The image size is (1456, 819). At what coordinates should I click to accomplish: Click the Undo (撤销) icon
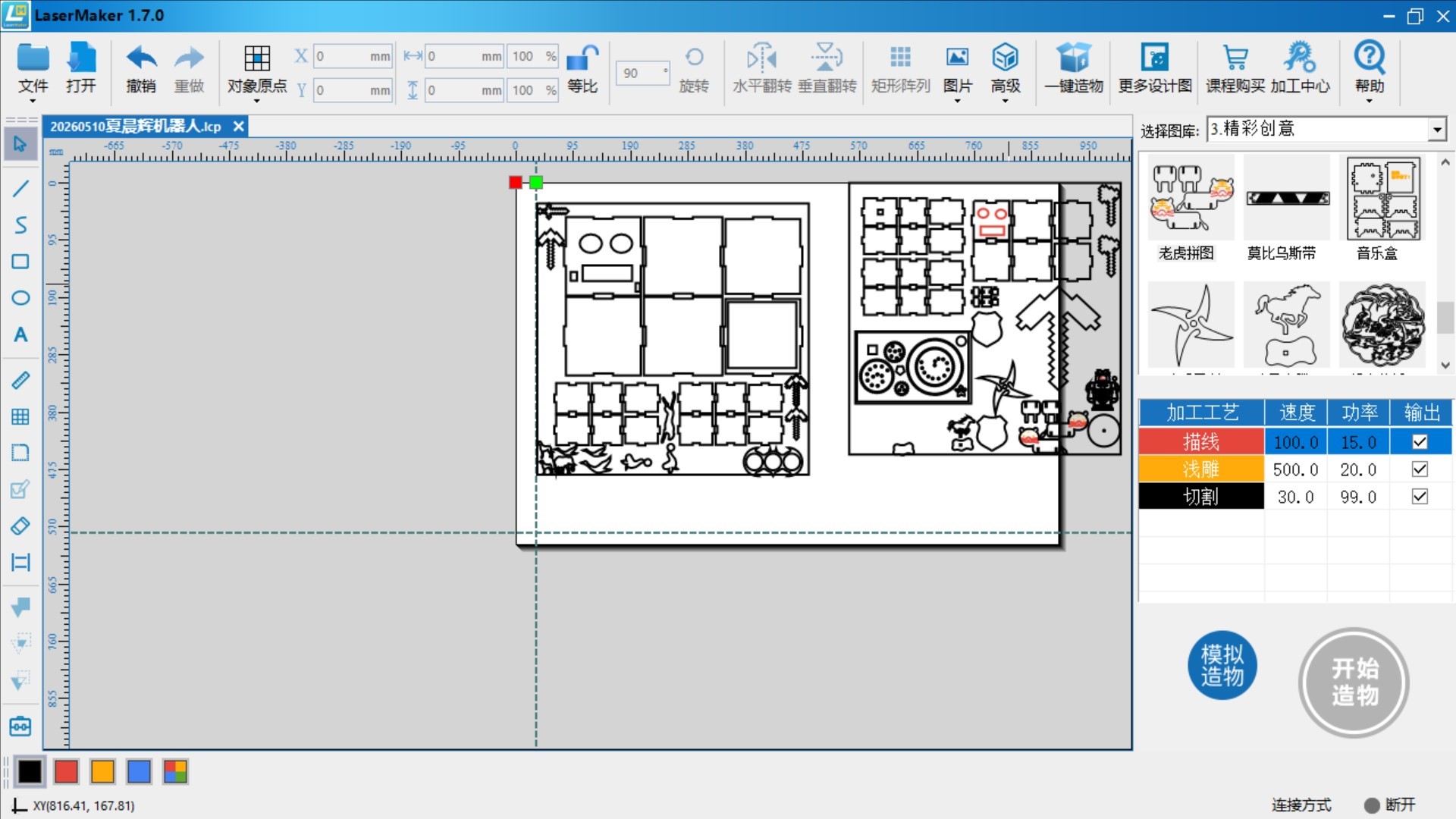[141, 68]
